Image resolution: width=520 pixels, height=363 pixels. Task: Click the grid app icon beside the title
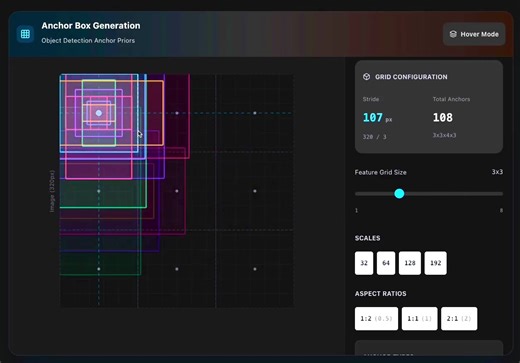[25, 34]
